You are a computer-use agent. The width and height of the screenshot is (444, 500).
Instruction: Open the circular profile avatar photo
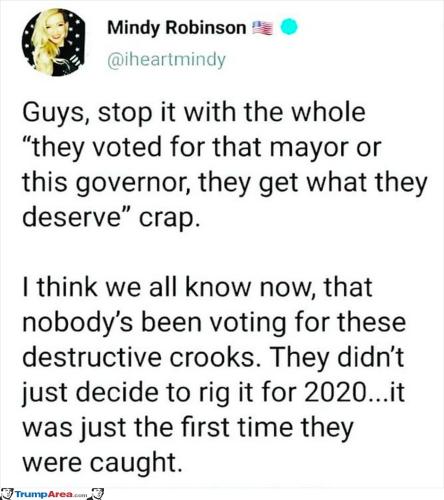click(x=53, y=43)
